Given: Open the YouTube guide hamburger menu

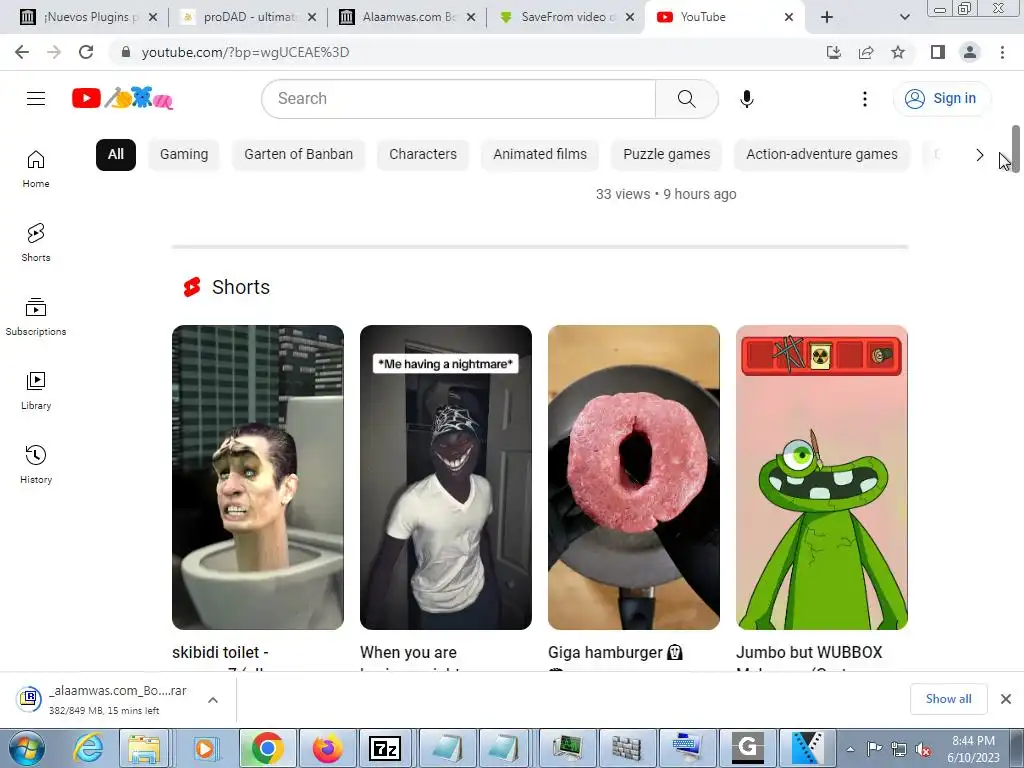Looking at the screenshot, I should point(36,99).
